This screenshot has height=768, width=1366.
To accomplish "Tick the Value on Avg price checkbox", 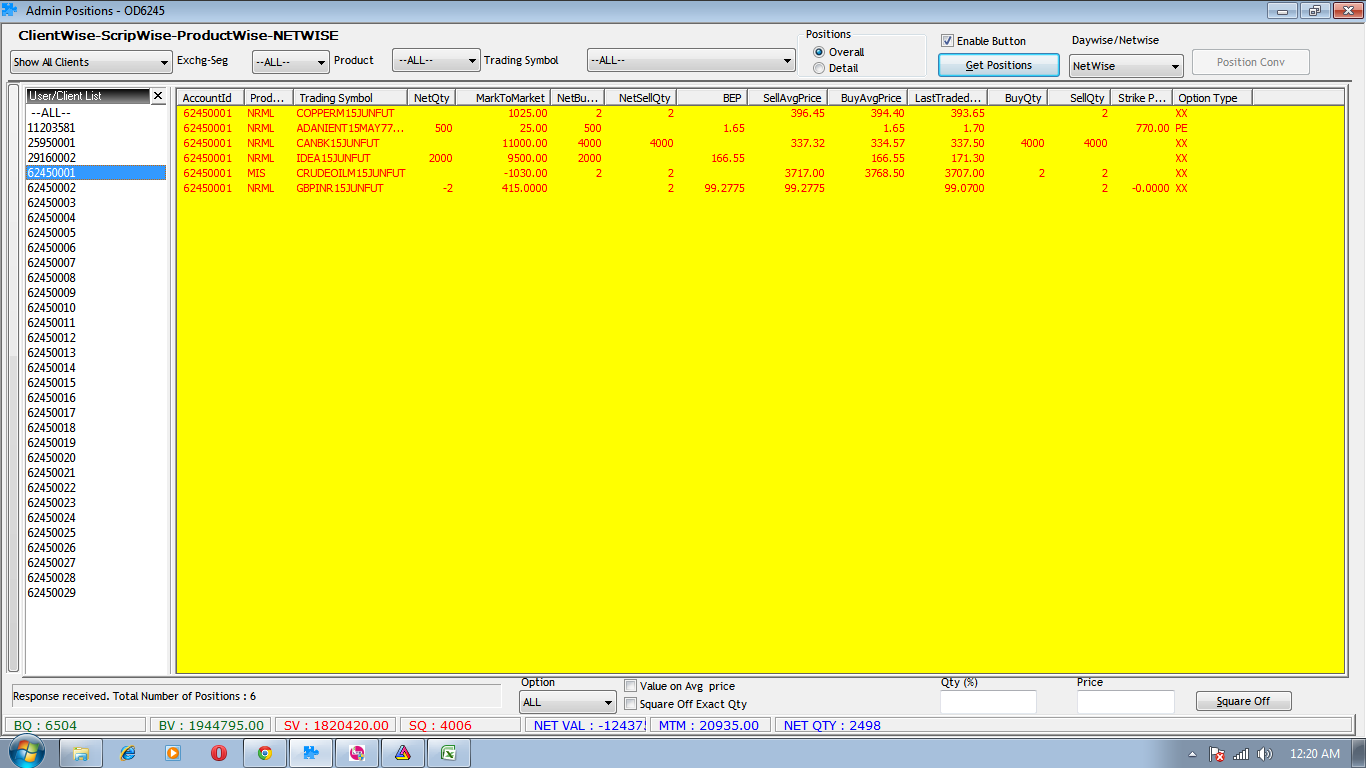I will (x=630, y=686).
